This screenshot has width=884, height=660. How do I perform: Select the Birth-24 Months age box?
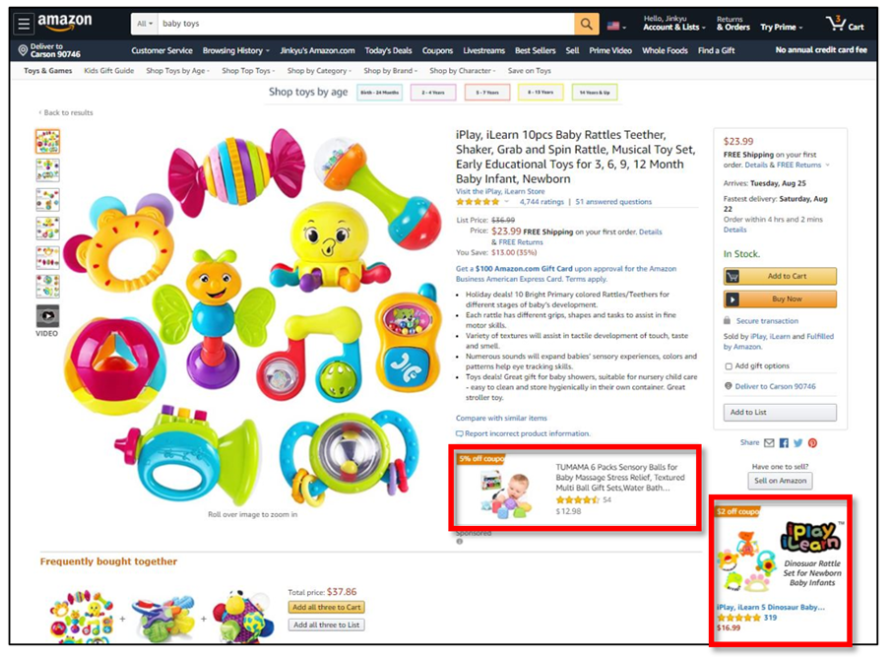pos(379,92)
